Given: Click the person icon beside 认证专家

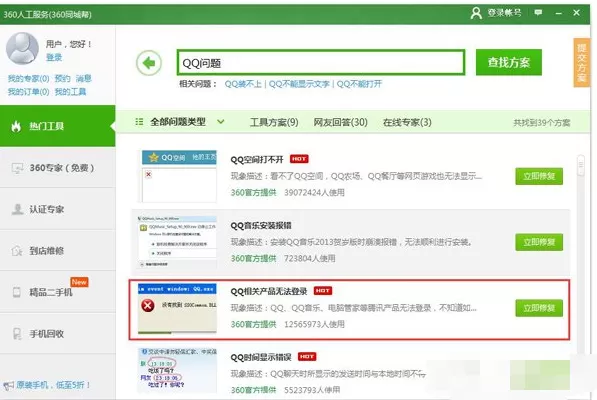Looking at the screenshot, I should 17,209.
